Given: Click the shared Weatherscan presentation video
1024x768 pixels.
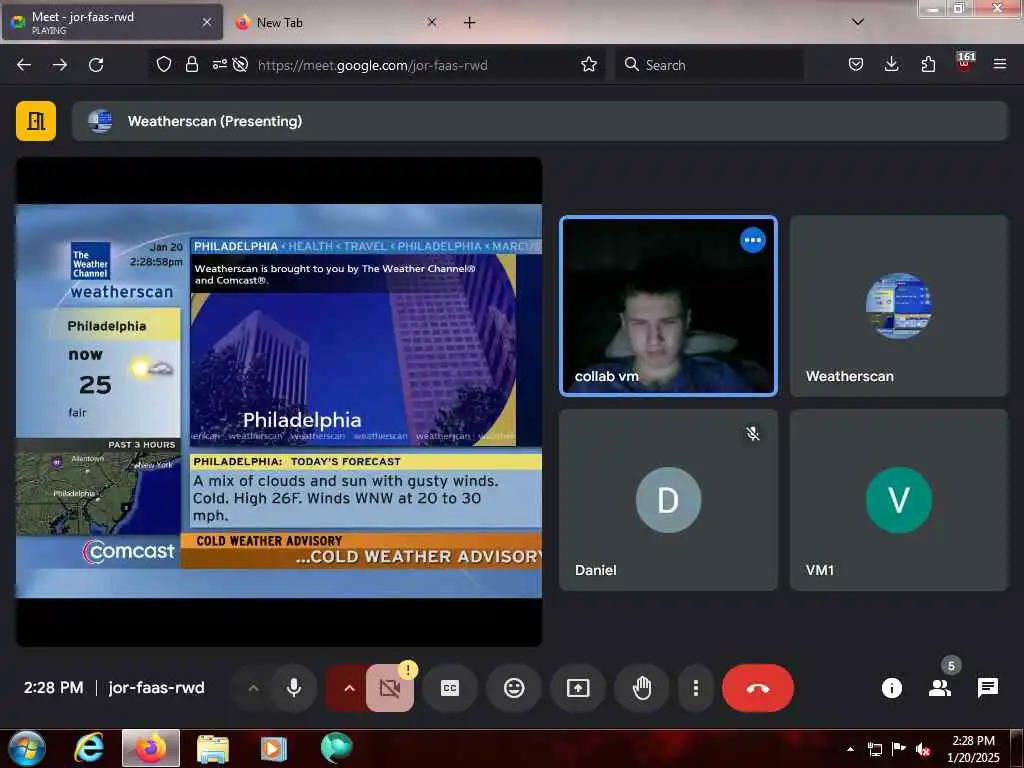Looking at the screenshot, I should click(279, 401).
